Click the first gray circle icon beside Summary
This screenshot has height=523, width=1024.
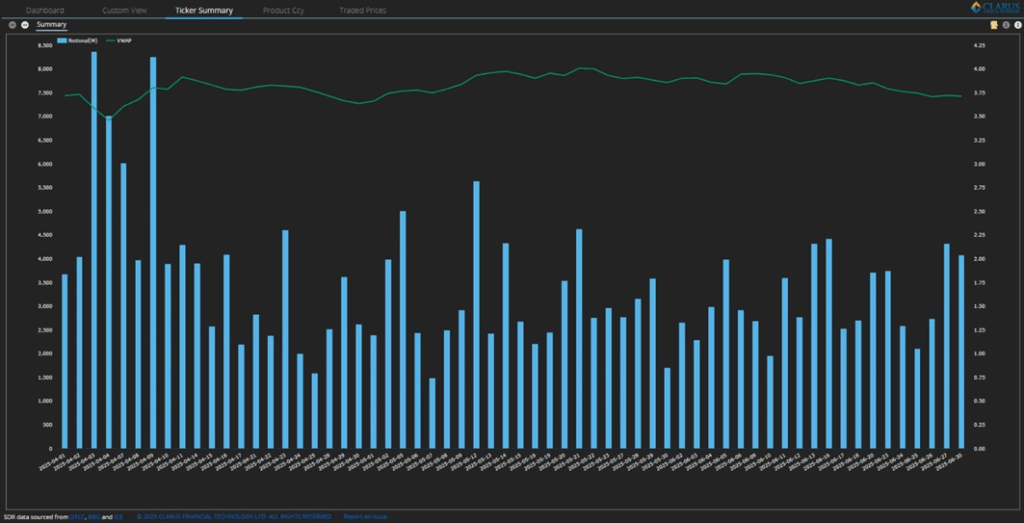coord(12,23)
